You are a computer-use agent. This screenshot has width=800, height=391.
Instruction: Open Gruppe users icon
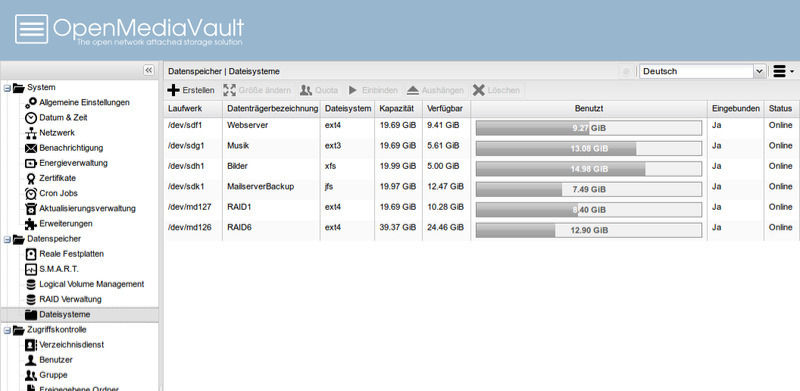point(31,375)
